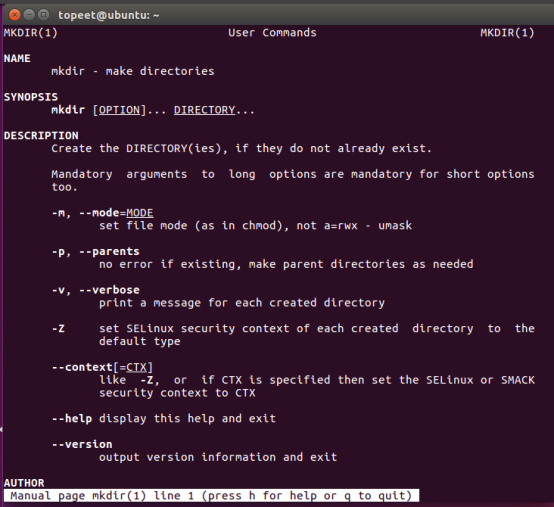Click the -v, --verbose option line
The width and height of the screenshot is (554, 507).
click(x=95, y=290)
